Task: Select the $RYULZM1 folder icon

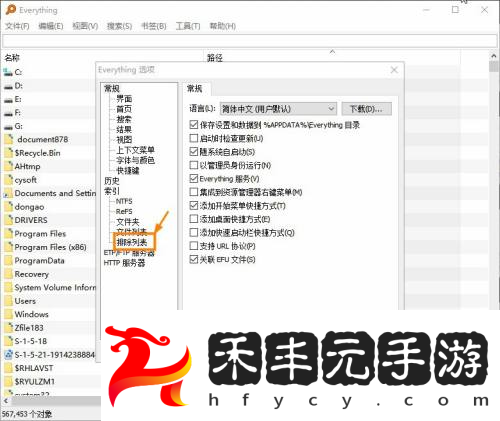Action: (x=9, y=382)
